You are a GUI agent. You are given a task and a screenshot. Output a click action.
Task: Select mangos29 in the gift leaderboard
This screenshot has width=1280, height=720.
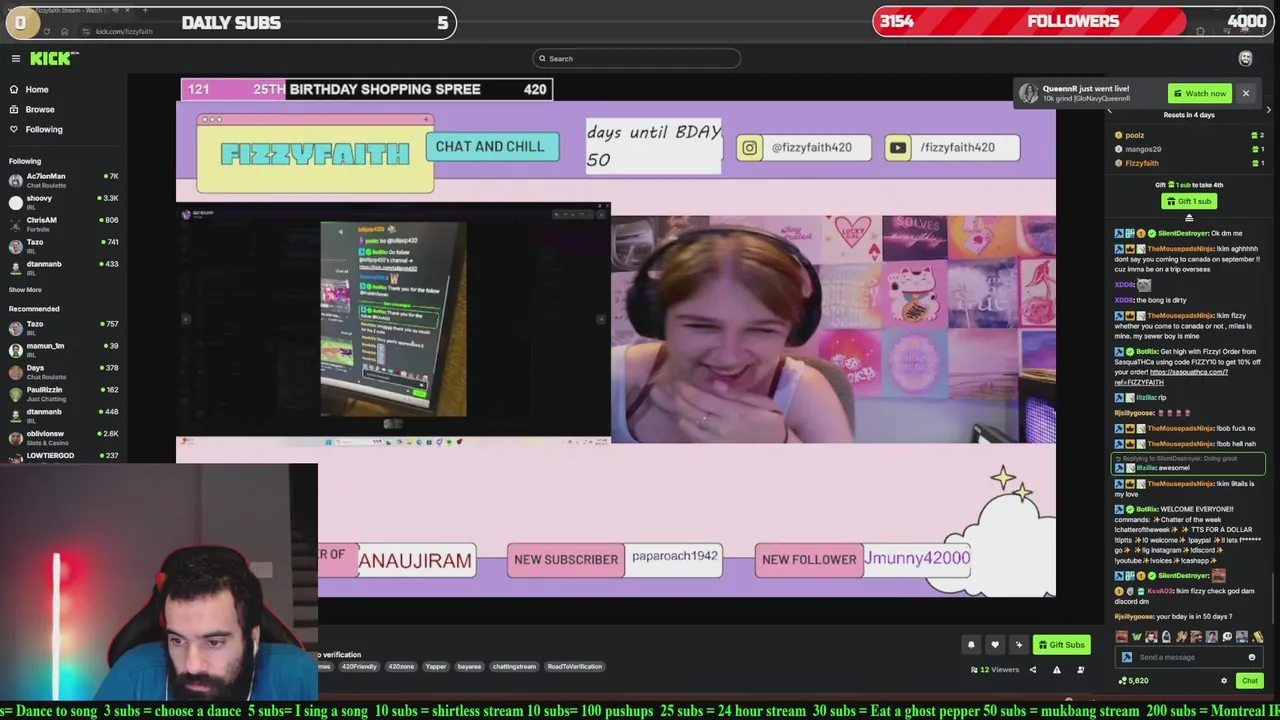click(x=1142, y=149)
